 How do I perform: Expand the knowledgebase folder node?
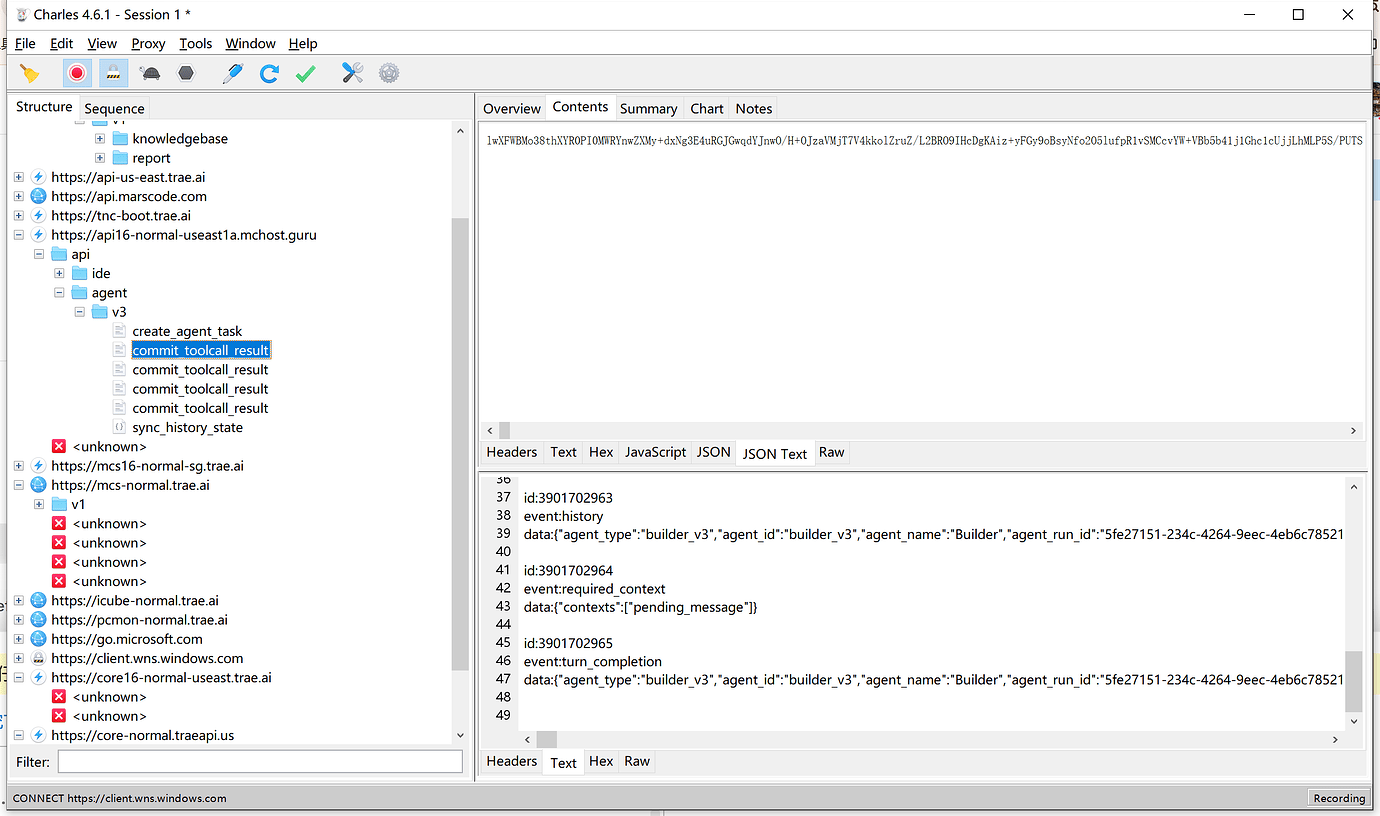(100, 139)
